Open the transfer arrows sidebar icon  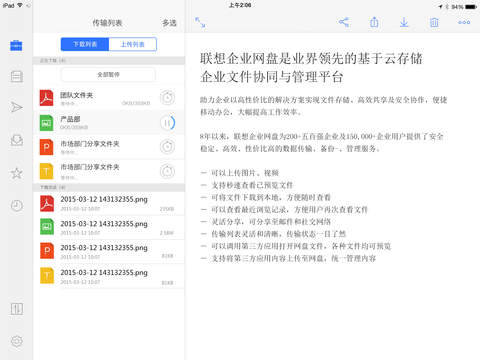click(16, 309)
